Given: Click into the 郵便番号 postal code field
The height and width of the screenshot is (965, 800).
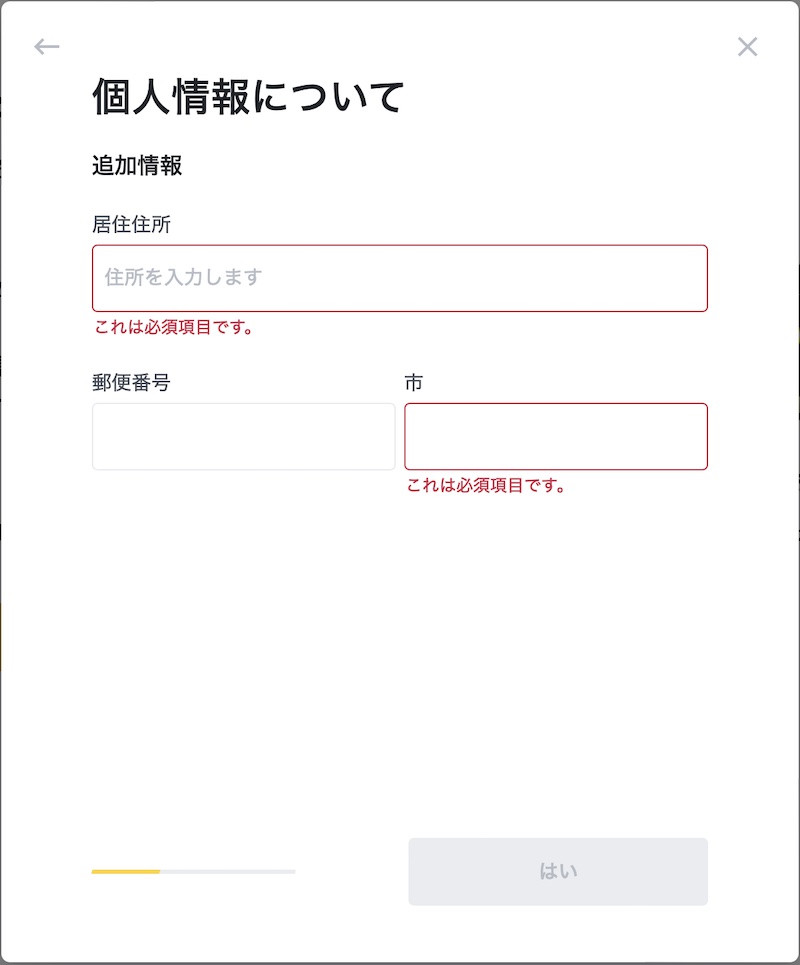Looking at the screenshot, I should click(244, 436).
